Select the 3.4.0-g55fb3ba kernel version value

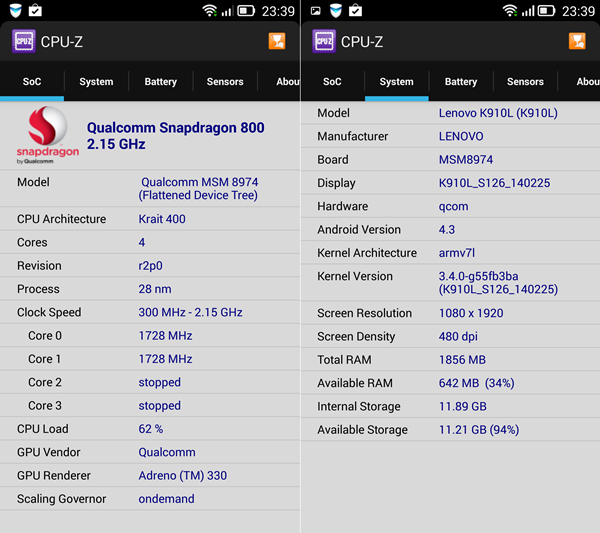point(498,283)
